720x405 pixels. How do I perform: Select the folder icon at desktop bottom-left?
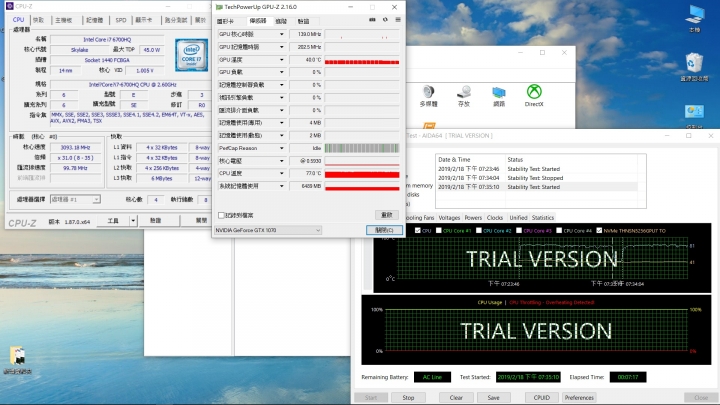[x=17, y=360]
